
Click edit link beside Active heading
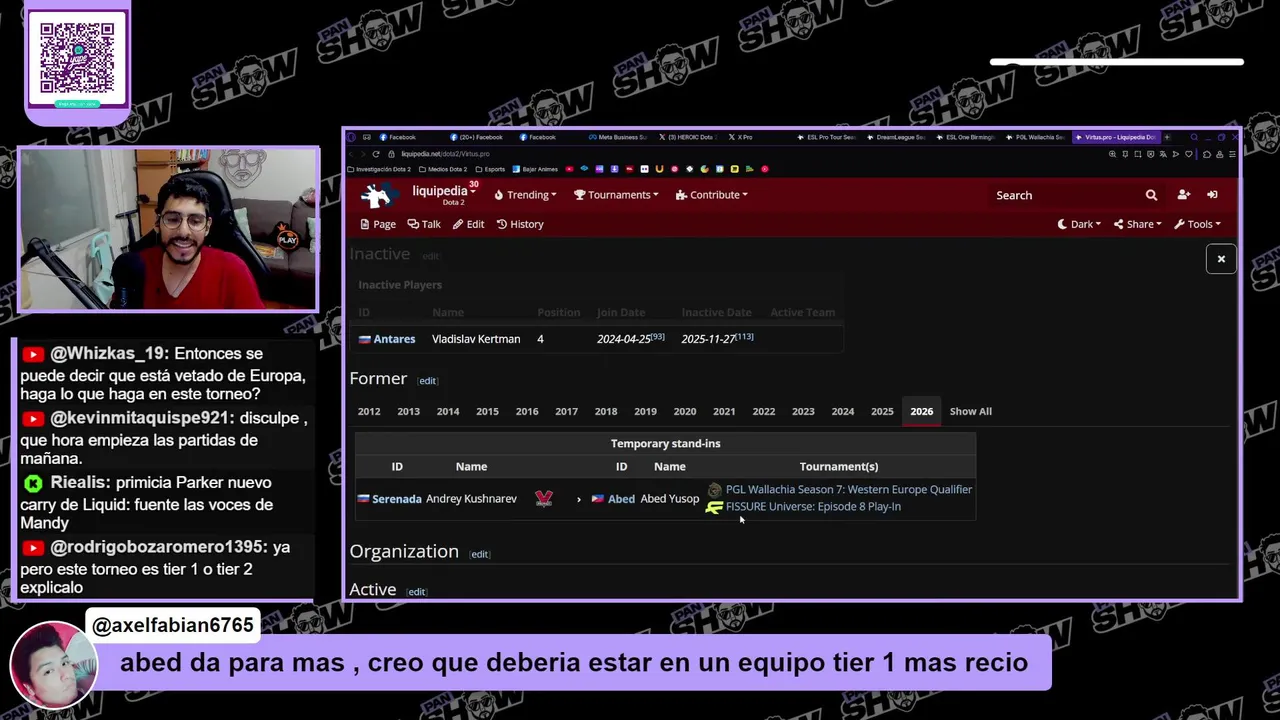[x=416, y=592]
